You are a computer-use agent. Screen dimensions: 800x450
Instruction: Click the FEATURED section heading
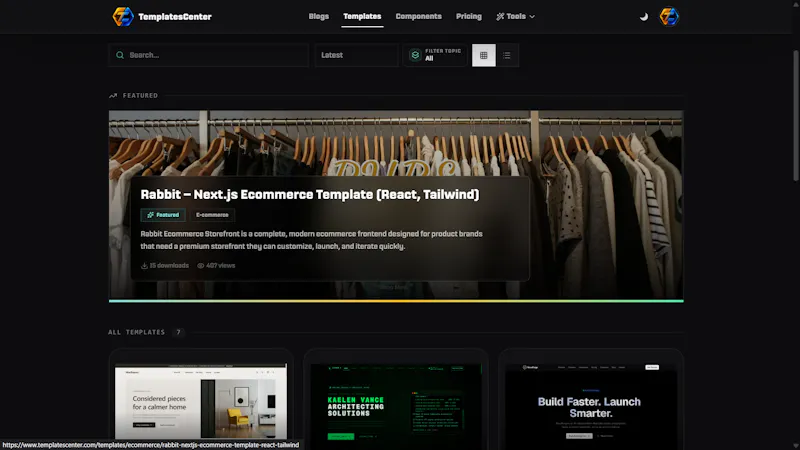(140, 95)
